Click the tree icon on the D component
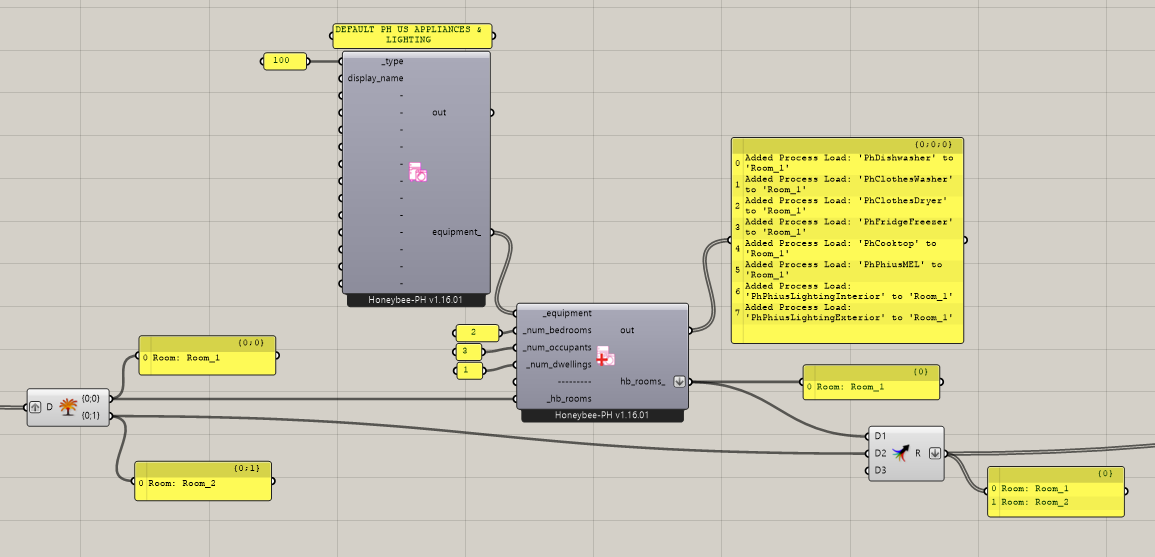 click(x=68, y=406)
